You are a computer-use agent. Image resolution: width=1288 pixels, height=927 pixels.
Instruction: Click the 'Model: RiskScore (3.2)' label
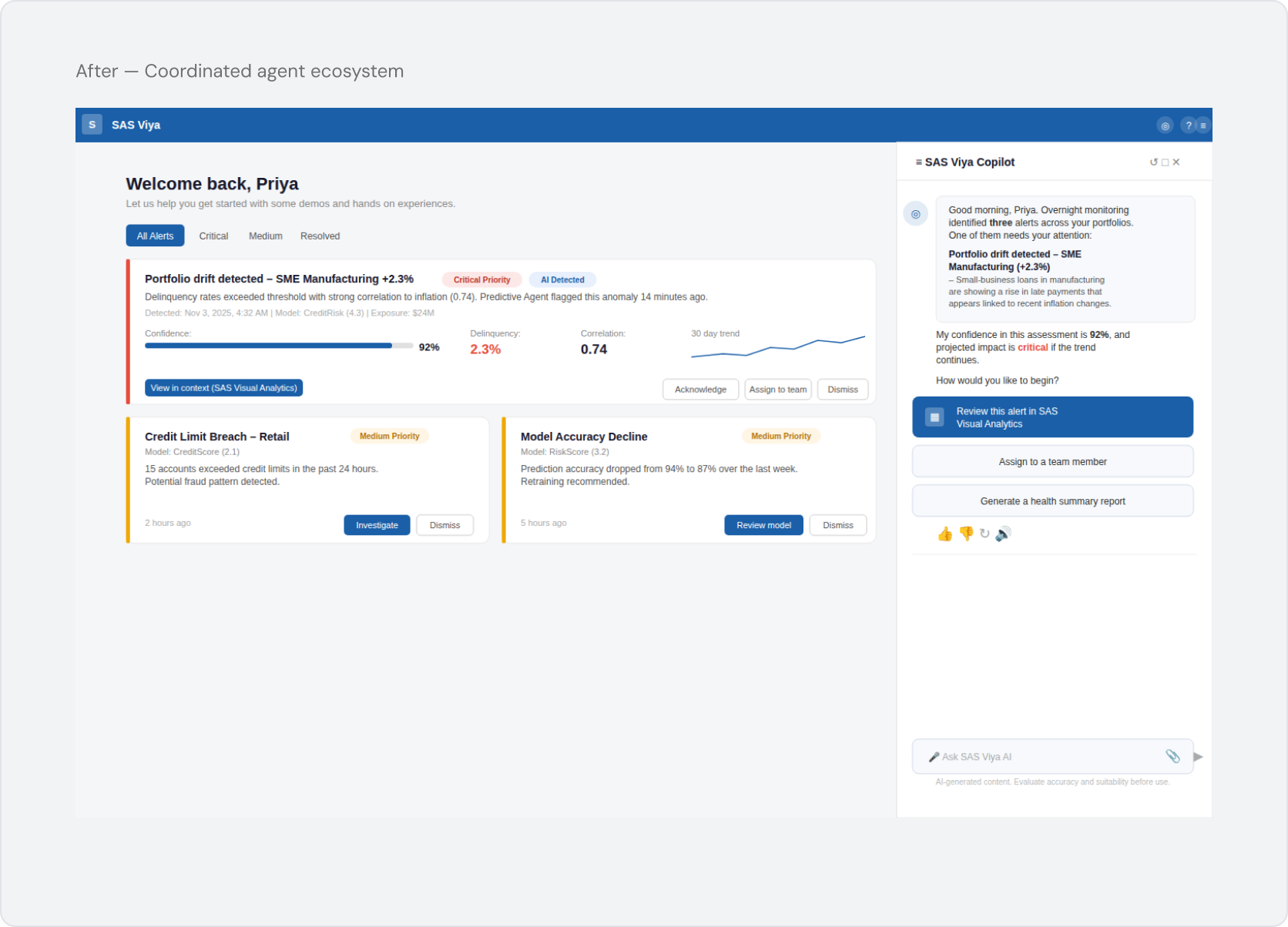(x=565, y=452)
